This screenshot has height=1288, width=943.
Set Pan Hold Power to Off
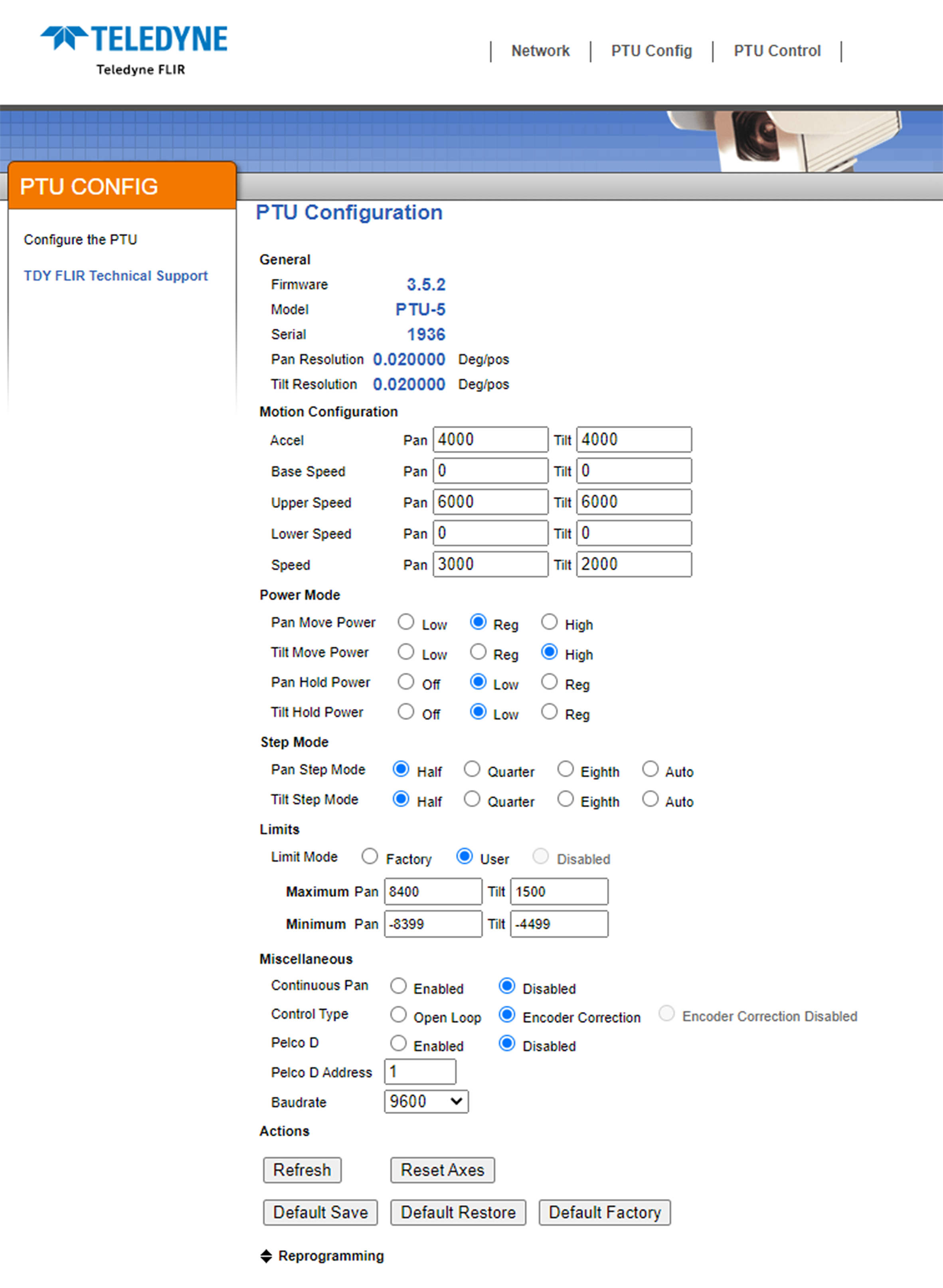pos(406,682)
